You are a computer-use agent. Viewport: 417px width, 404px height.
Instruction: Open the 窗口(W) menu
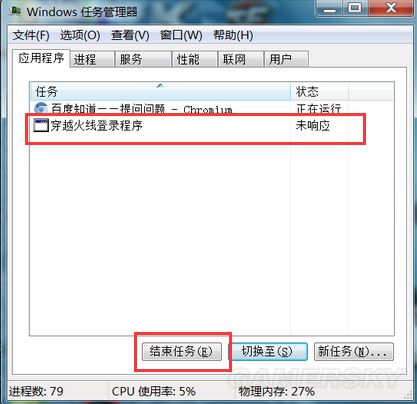pyautogui.click(x=181, y=35)
